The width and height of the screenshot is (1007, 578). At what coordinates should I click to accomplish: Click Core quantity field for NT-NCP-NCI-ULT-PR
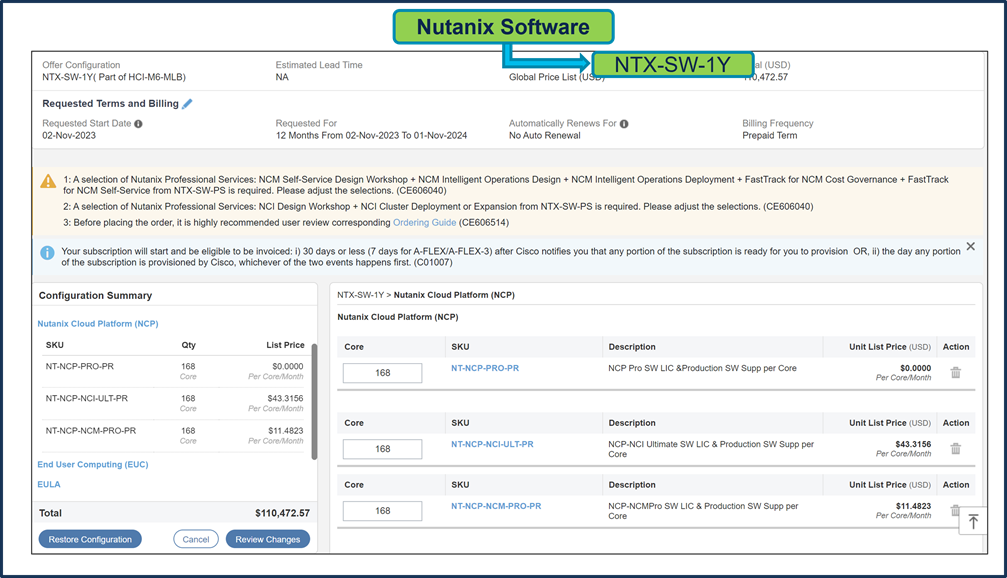coord(383,449)
